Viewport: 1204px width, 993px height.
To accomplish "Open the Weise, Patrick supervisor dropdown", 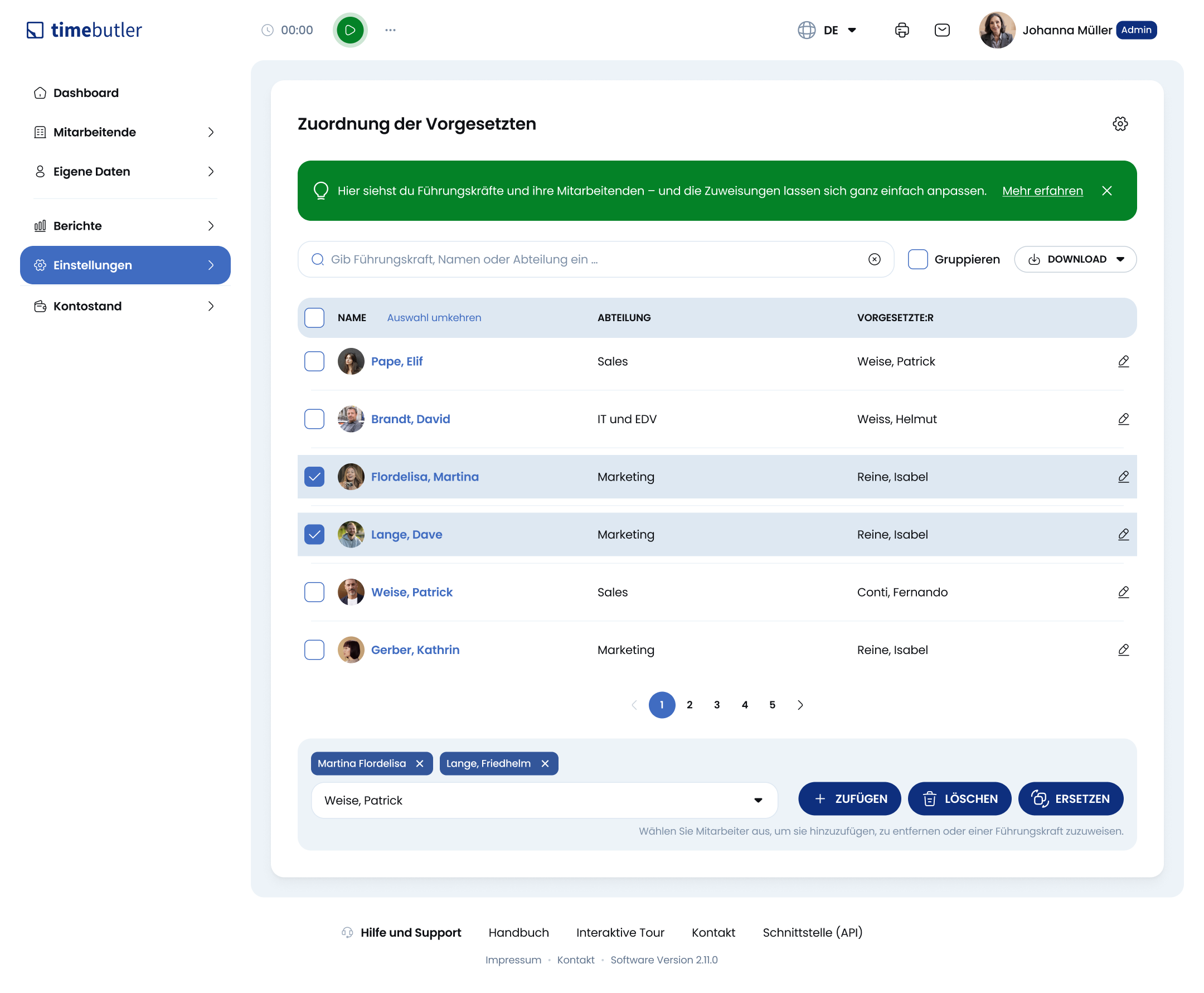I will [543, 800].
